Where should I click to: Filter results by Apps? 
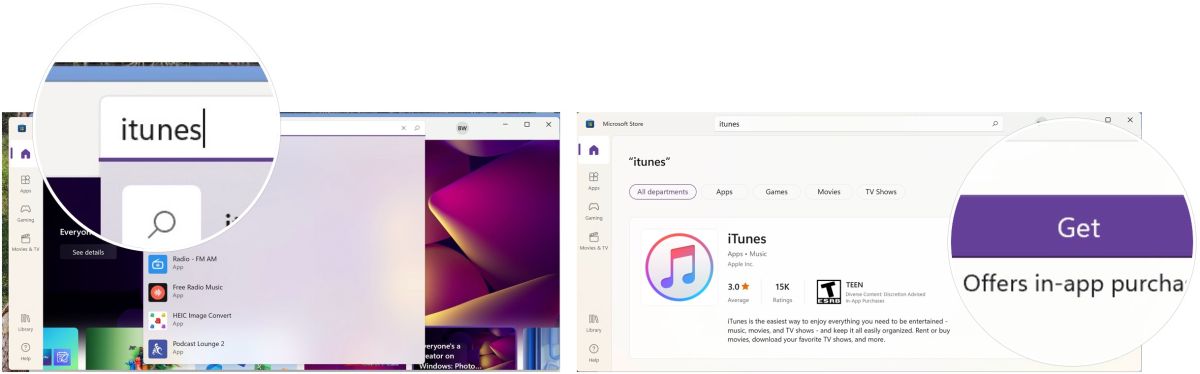tap(725, 191)
